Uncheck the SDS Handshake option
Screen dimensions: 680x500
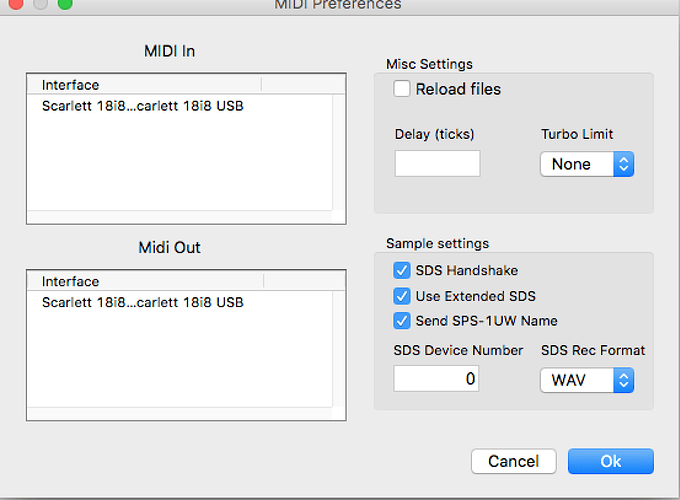click(402, 270)
